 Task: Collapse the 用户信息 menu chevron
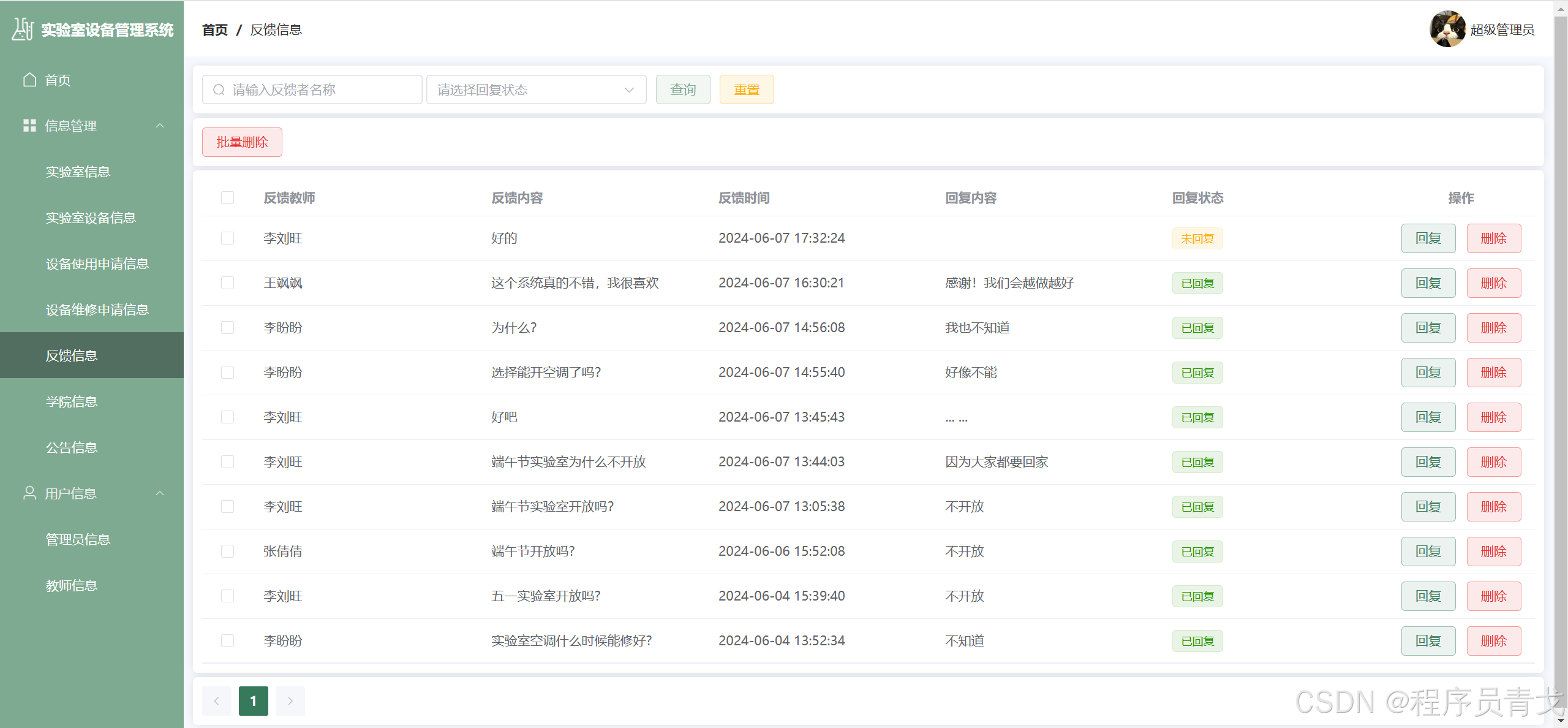tap(160, 493)
